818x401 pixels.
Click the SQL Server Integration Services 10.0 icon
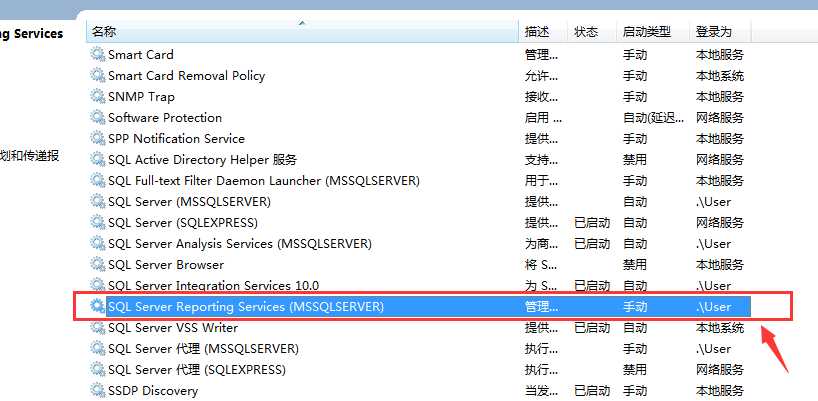point(98,285)
